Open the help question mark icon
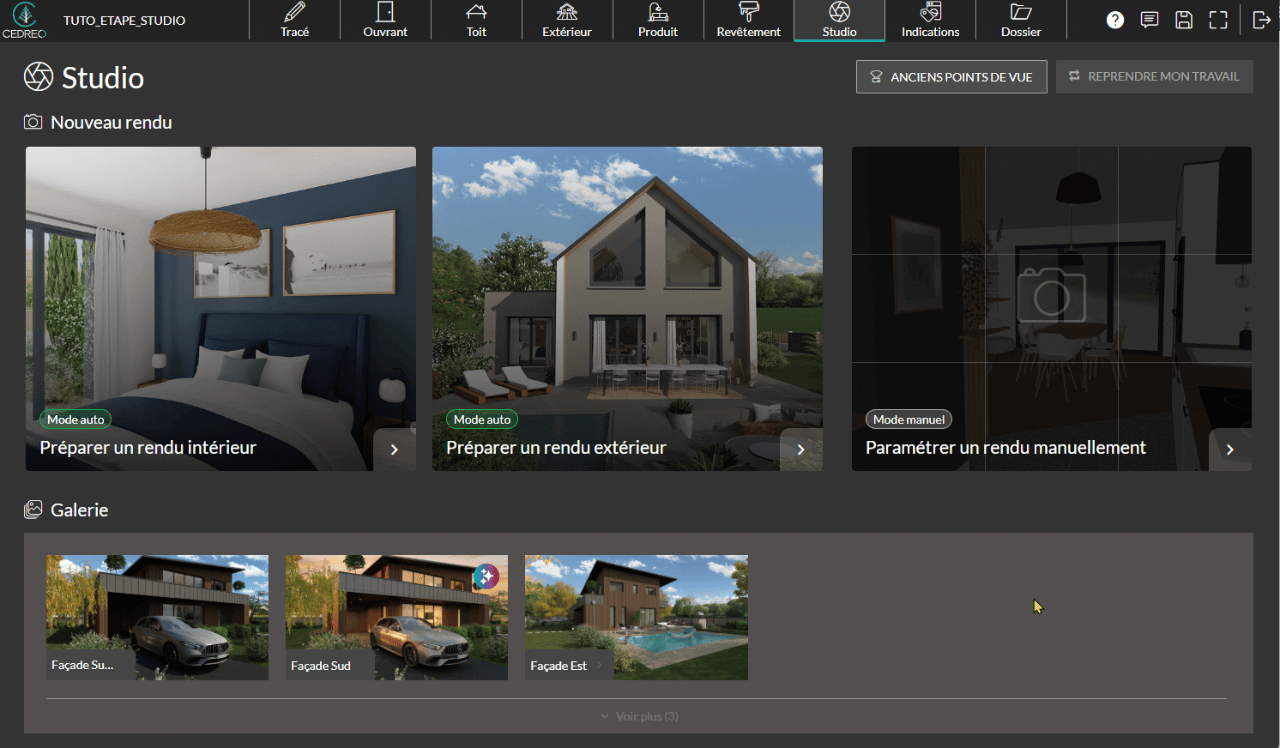 1115,20
